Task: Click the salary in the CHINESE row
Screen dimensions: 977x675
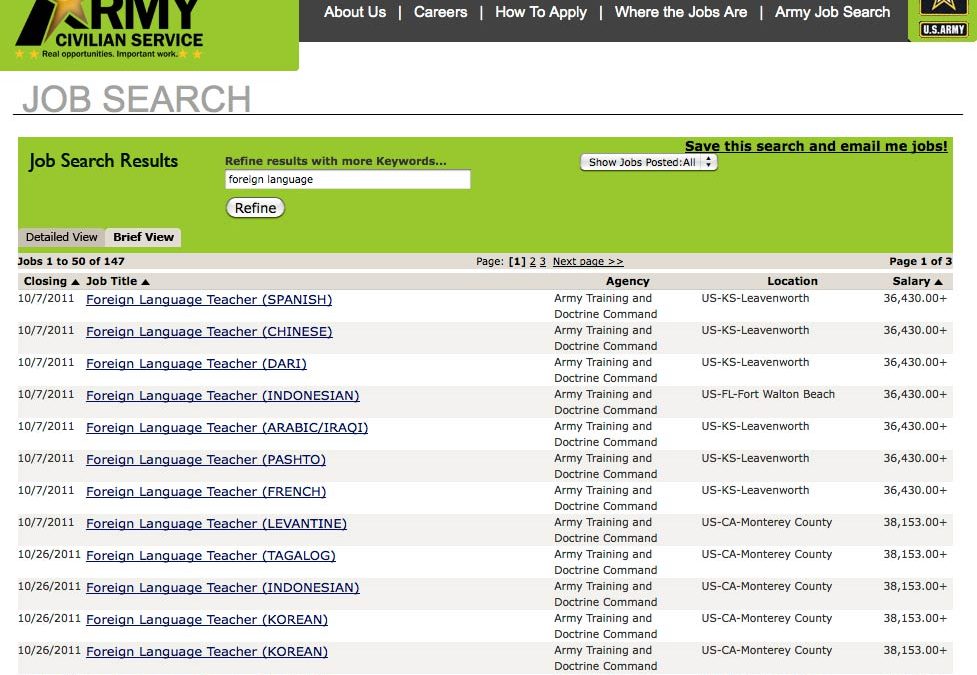Action: pyautogui.click(x=915, y=330)
